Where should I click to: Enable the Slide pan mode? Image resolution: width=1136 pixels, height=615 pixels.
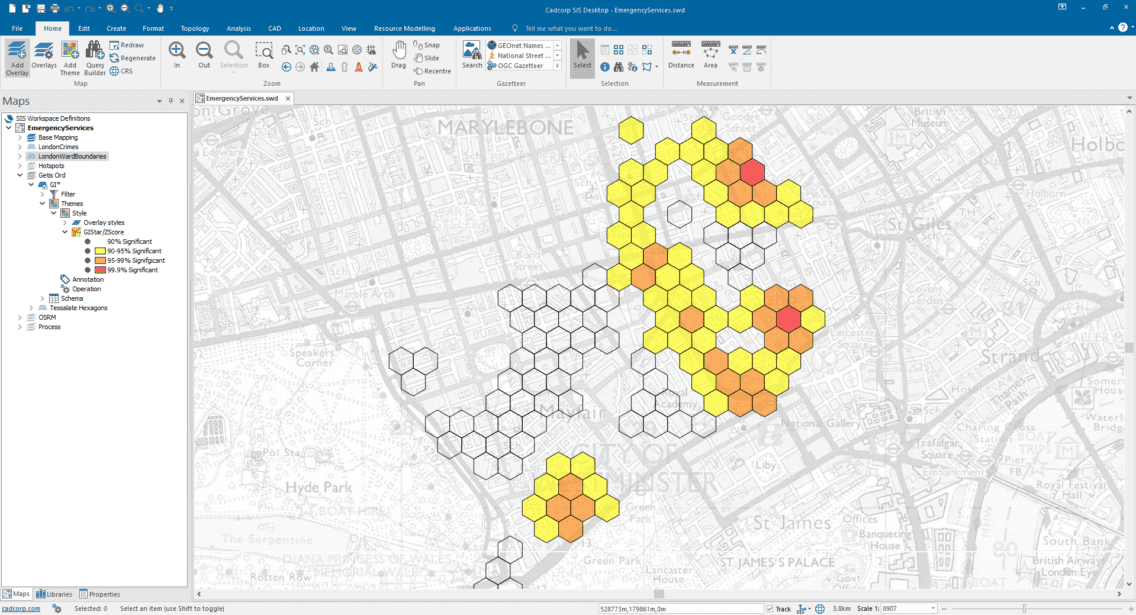click(x=430, y=58)
